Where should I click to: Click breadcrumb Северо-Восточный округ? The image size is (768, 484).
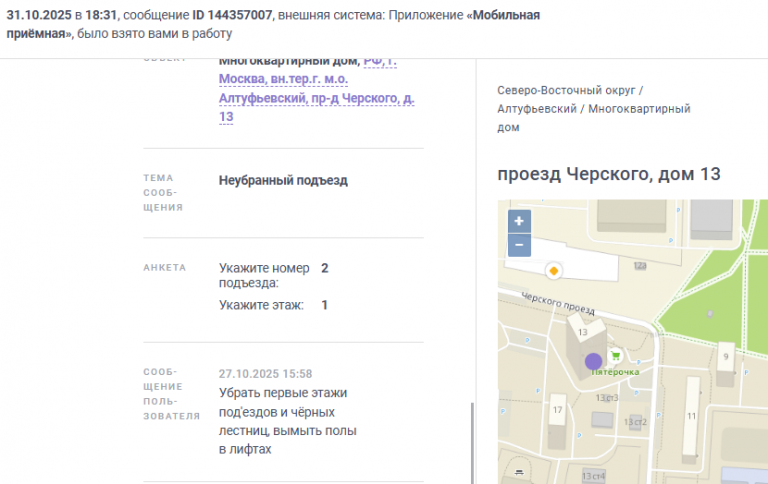tap(566, 90)
